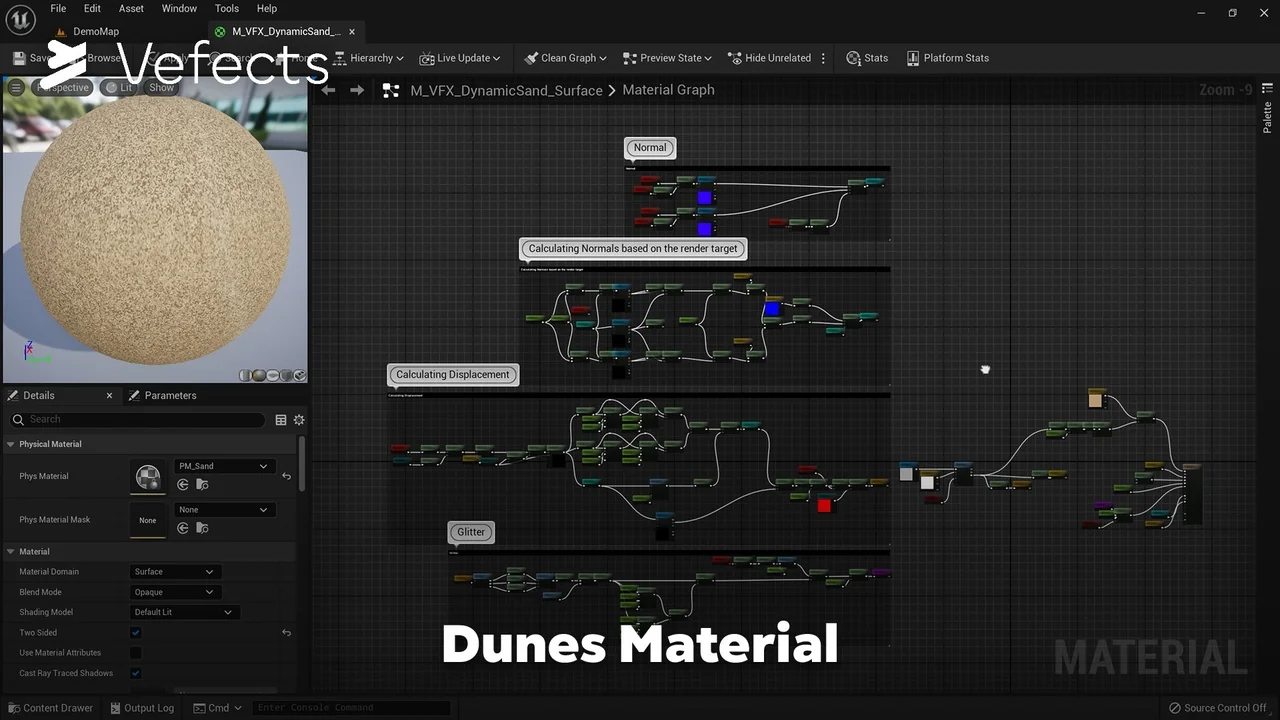
Task: Open the Material Domain dropdown
Action: 174,572
